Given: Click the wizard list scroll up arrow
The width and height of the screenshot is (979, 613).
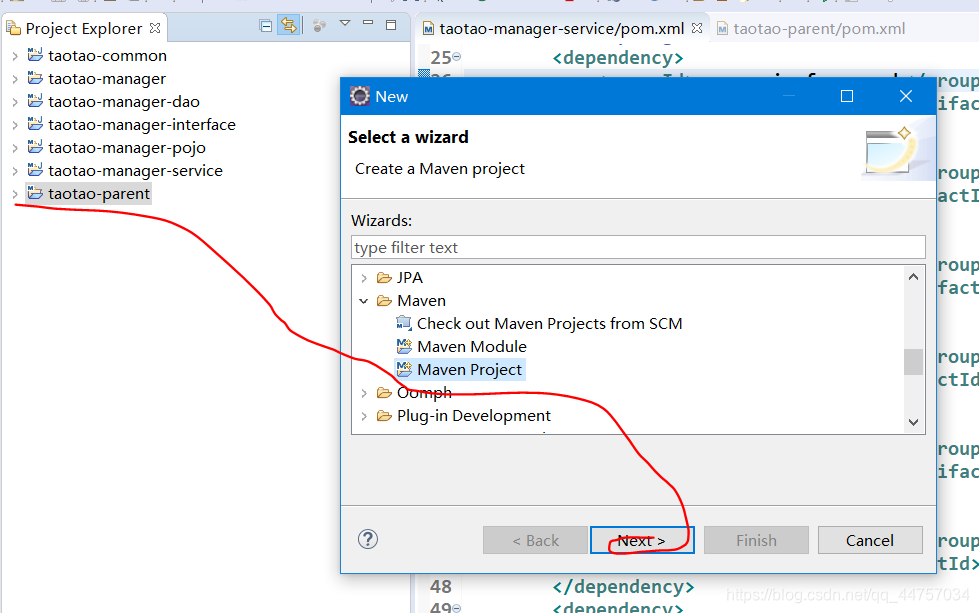Looking at the screenshot, I should [x=913, y=277].
